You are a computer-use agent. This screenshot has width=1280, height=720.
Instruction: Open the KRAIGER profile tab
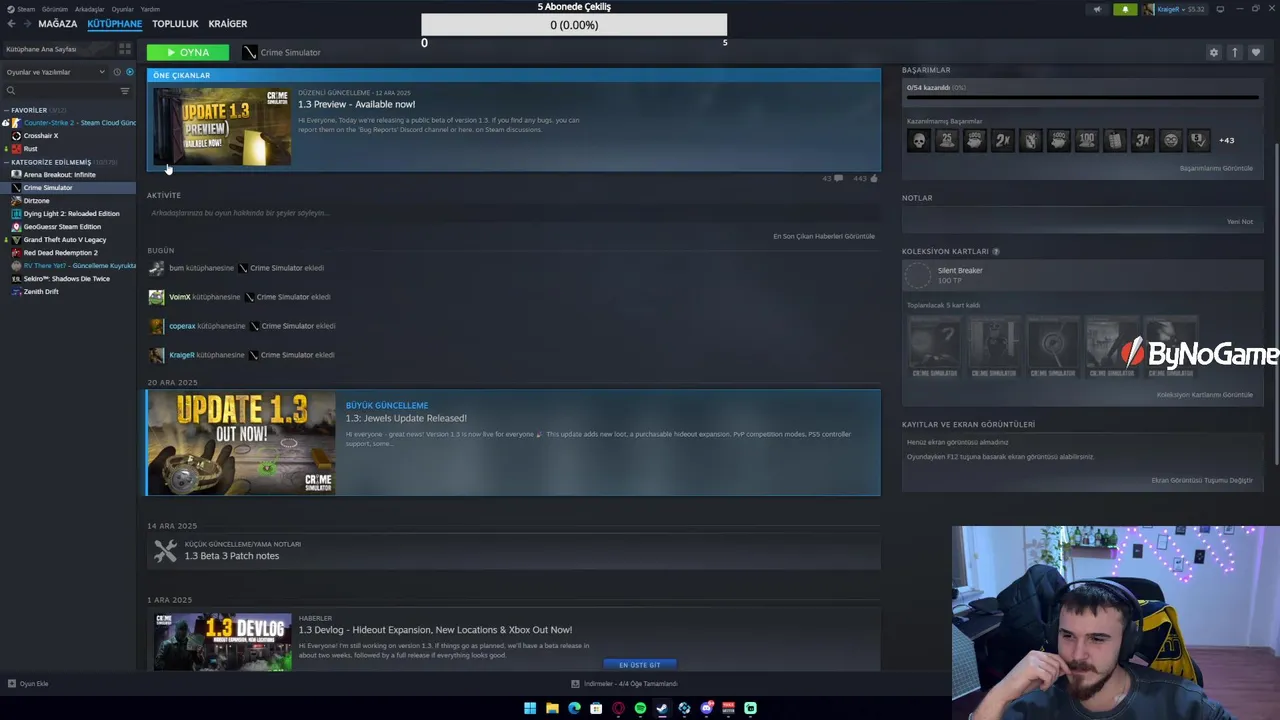click(228, 24)
